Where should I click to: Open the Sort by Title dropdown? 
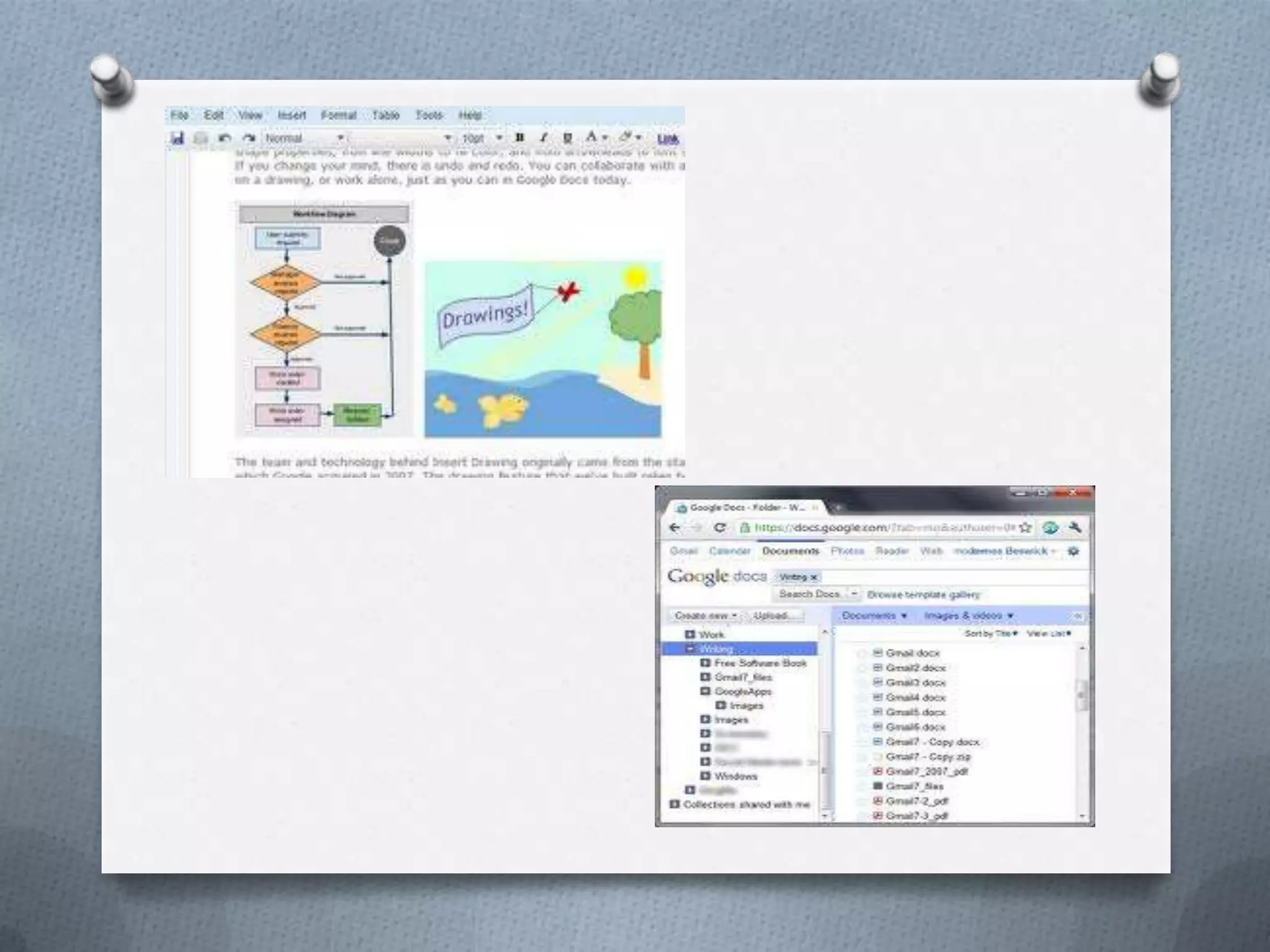(x=991, y=633)
